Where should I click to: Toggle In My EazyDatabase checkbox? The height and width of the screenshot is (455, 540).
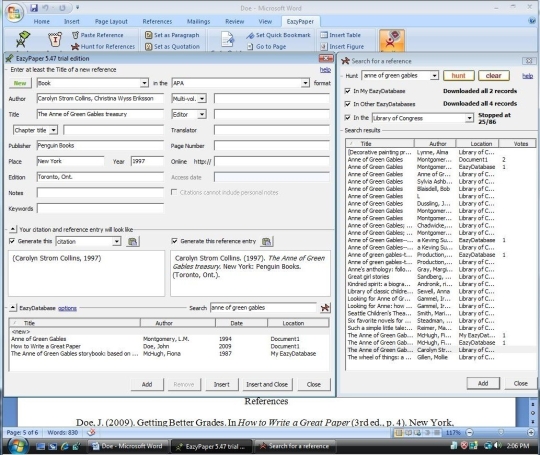(348, 91)
